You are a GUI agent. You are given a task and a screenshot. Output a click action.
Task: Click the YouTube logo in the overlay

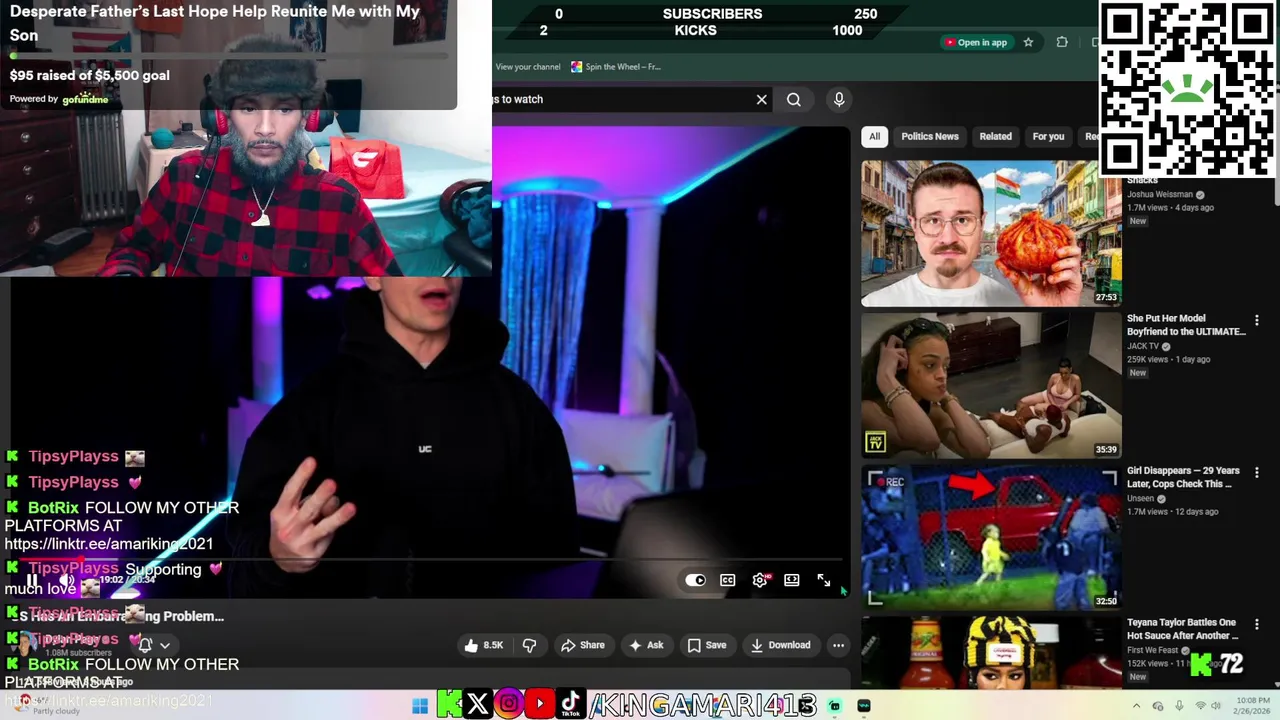point(540,704)
